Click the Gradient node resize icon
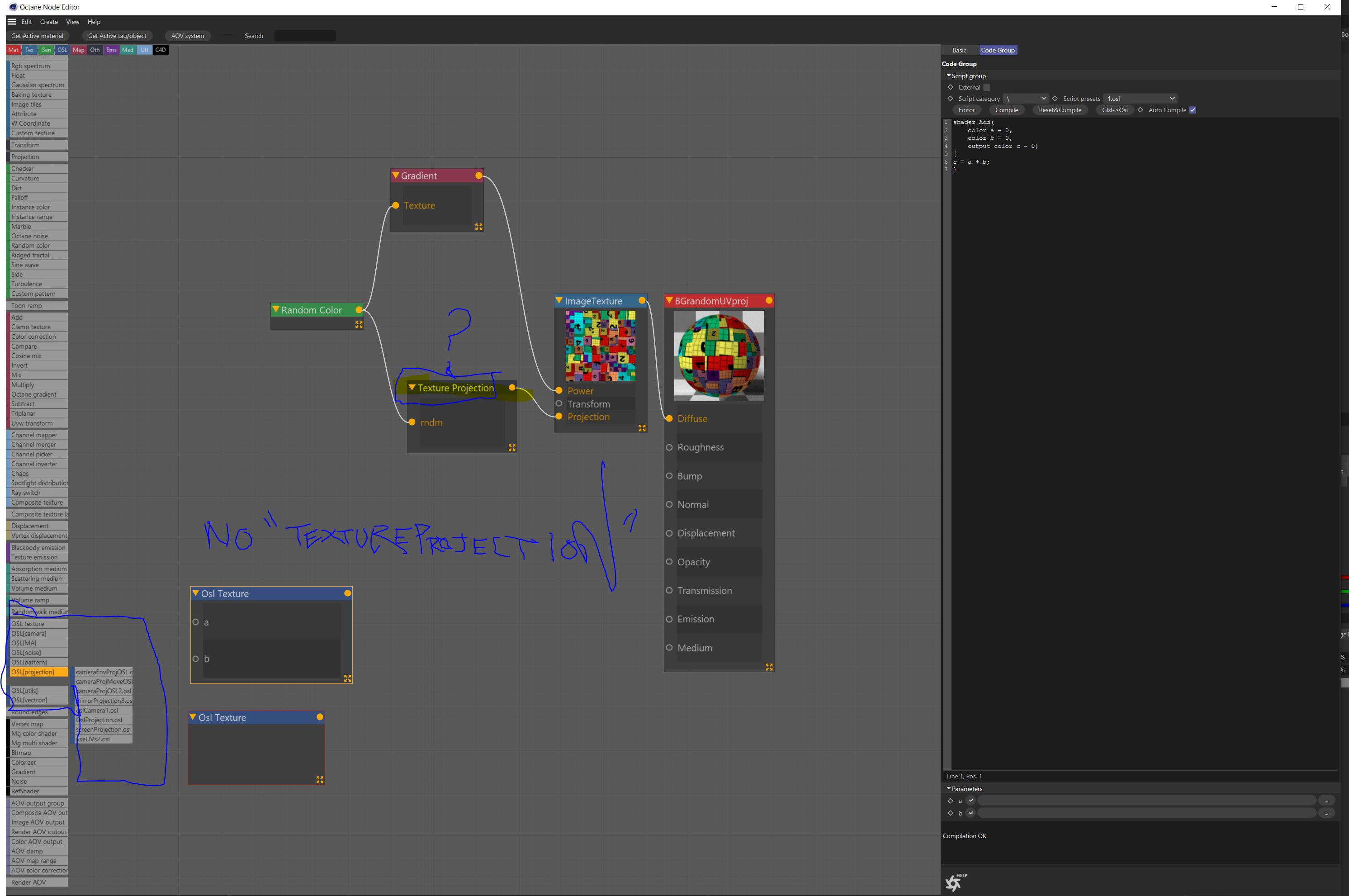The height and width of the screenshot is (896, 1349). 479,227
